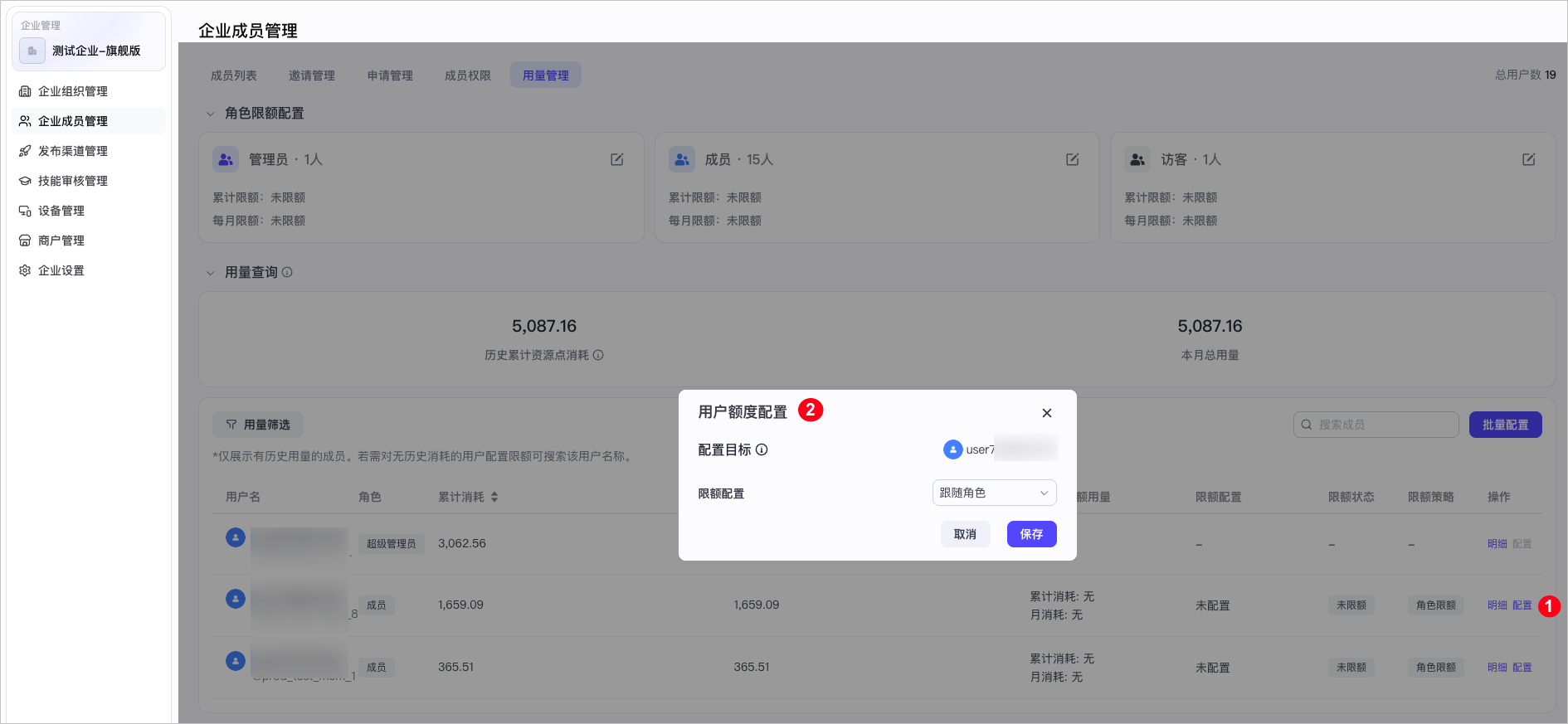Open the 限额配置 dropdown 跟随角色
The image size is (1568, 724).
point(994,493)
